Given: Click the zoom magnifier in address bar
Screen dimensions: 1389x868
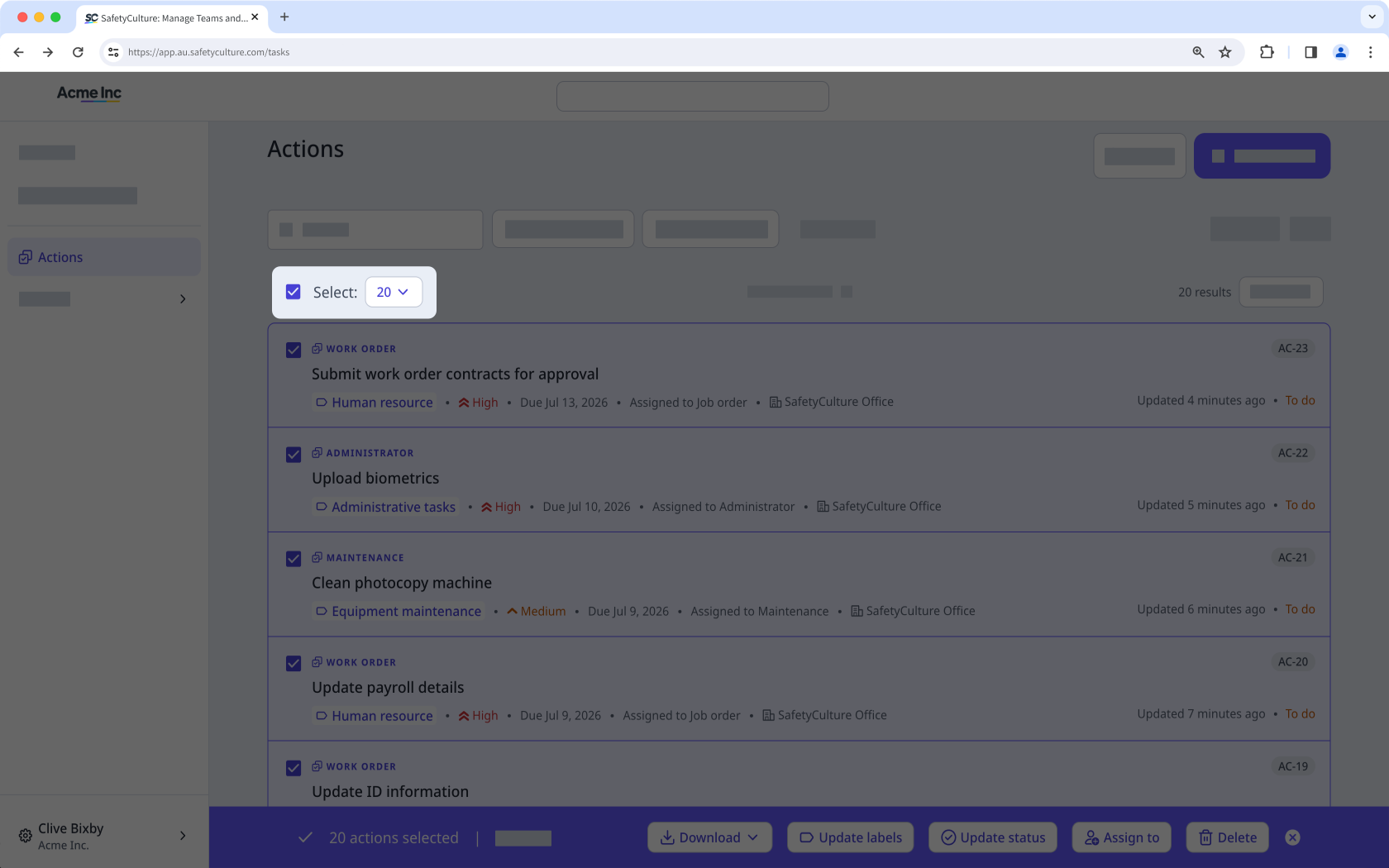Looking at the screenshot, I should click(1198, 52).
